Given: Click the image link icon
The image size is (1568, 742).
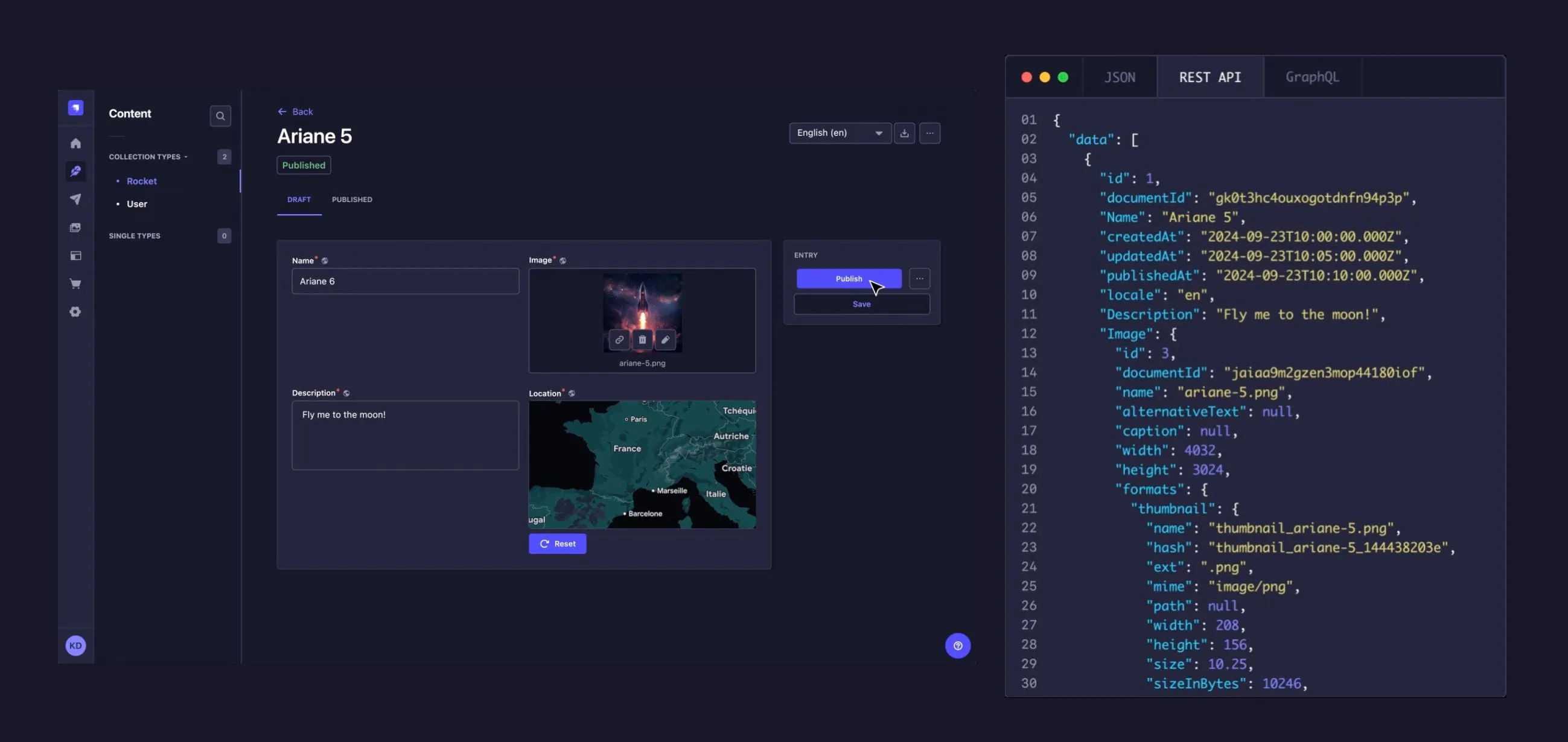Looking at the screenshot, I should pyautogui.click(x=619, y=340).
